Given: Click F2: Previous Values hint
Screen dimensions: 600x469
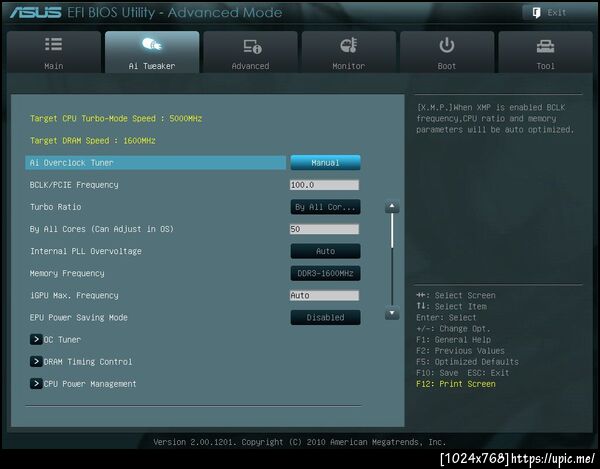Looking at the screenshot, I should coord(460,350).
